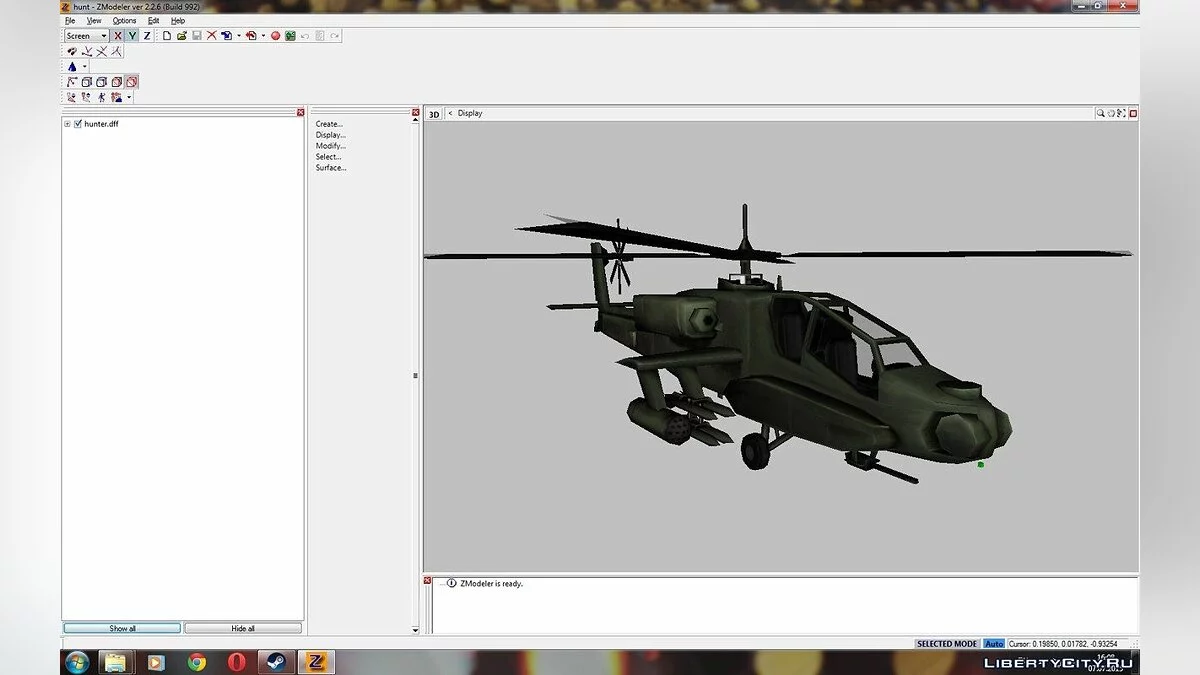Click the Import icon with blue arrow
The height and width of the screenshot is (675, 1200).
227,36
